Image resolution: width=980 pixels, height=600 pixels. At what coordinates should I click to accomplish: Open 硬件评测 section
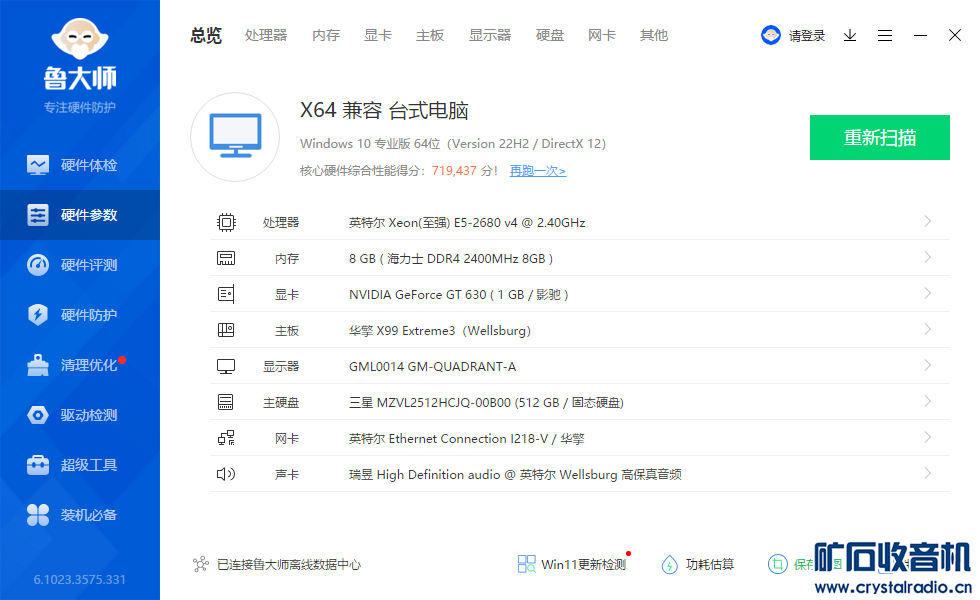coord(80,265)
